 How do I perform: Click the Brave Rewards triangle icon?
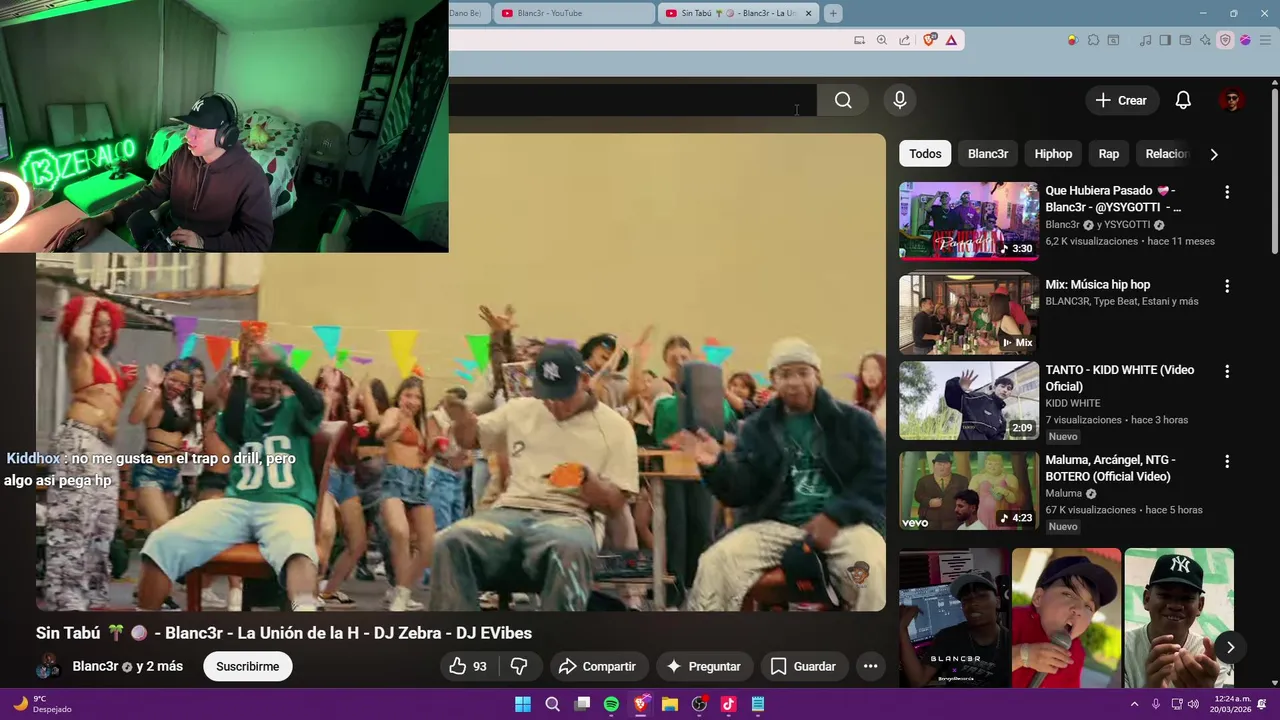pyautogui.click(x=951, y=40)
